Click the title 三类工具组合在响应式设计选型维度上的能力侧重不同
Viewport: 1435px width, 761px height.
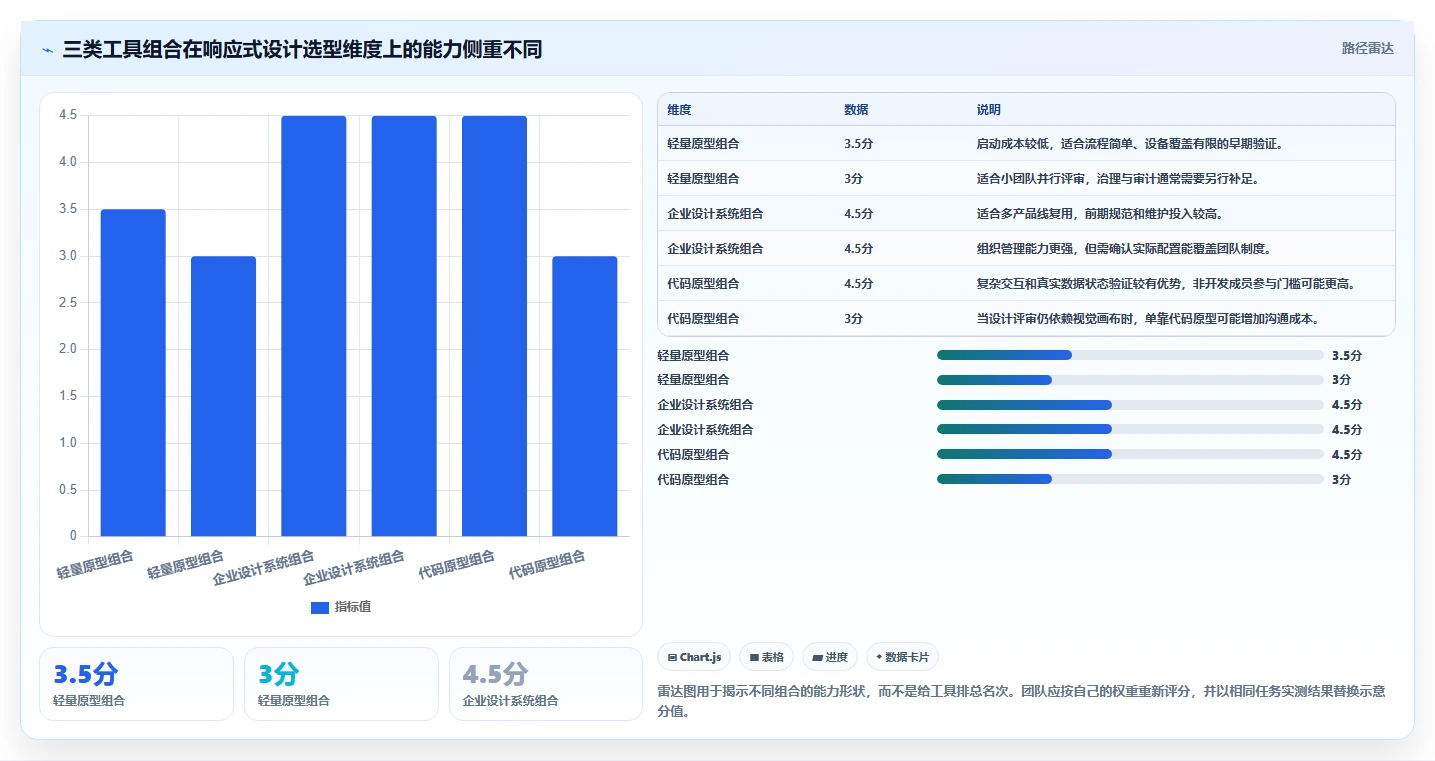[x=302, y=50]
